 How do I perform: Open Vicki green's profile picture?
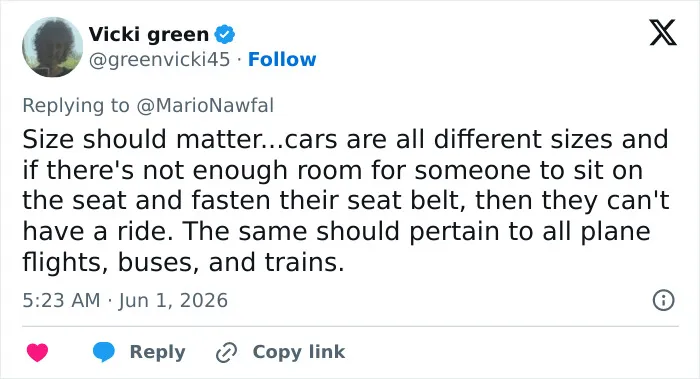tap(53, 47)
